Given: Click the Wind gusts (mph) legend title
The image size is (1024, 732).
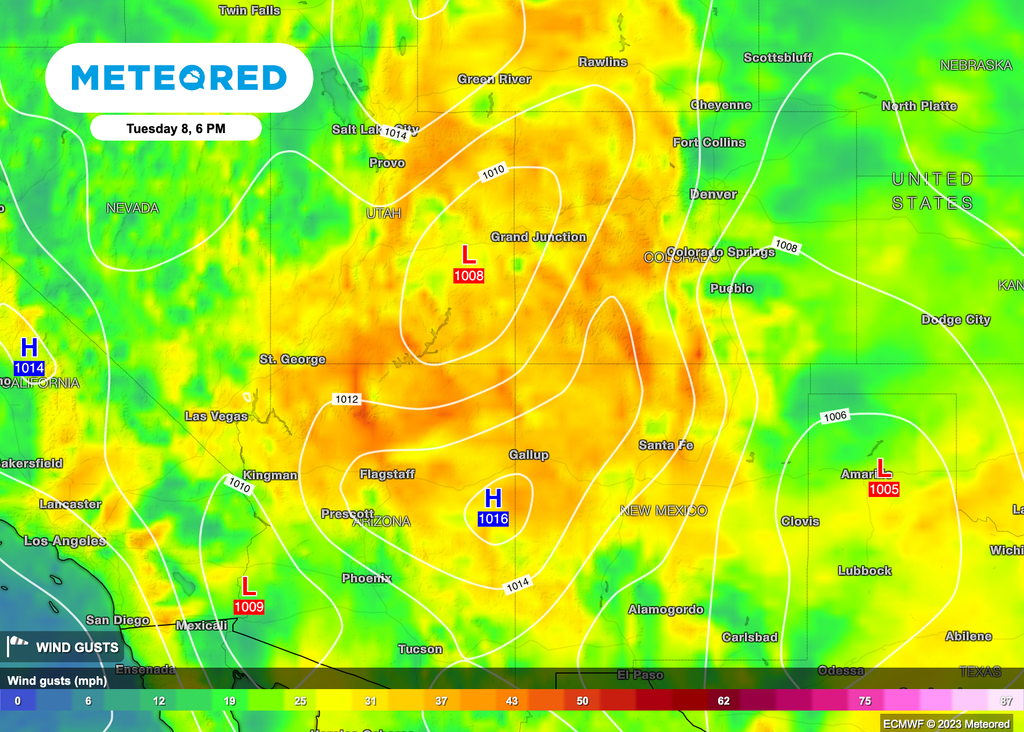Looking at the screenshot, I should pos(55,680).
